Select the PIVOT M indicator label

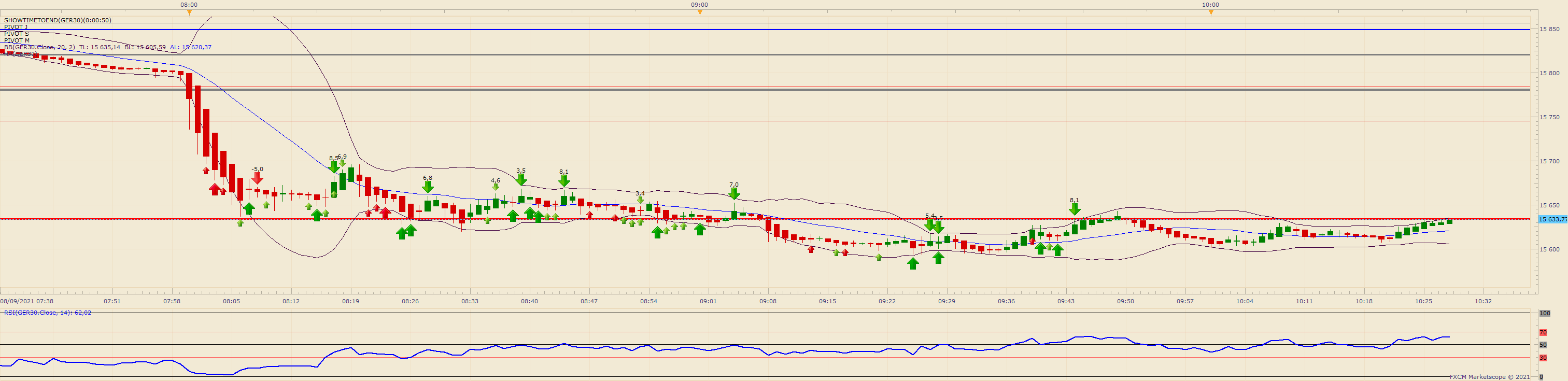point(17,40)
